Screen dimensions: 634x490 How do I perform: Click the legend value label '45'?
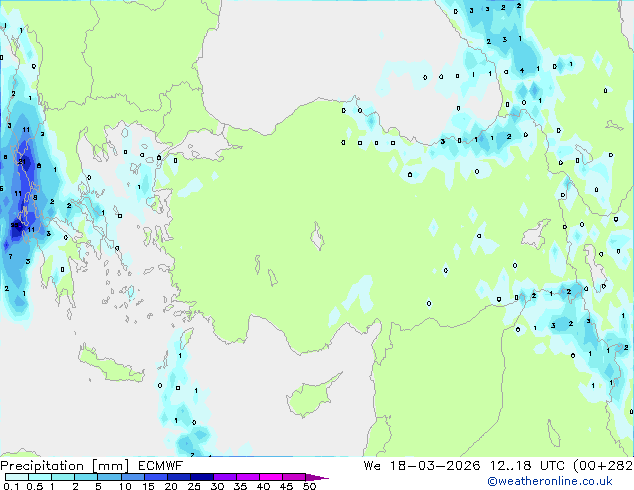(x=286, y=486)
